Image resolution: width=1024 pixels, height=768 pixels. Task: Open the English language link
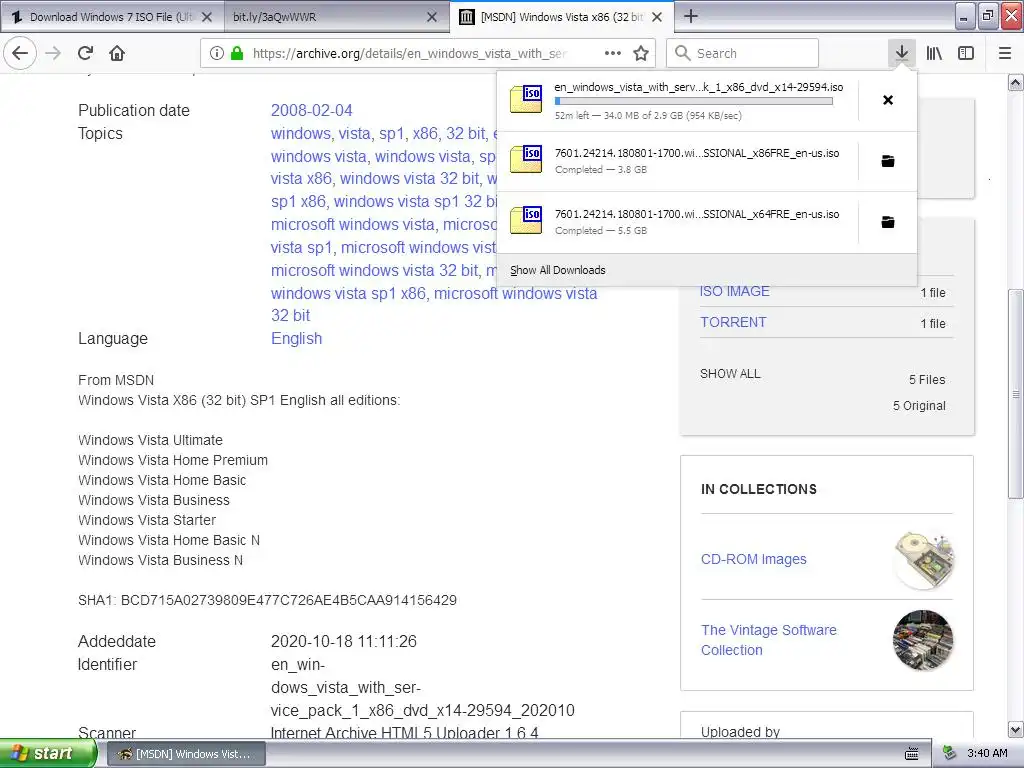pyautogui.click(x=296, y=338)
